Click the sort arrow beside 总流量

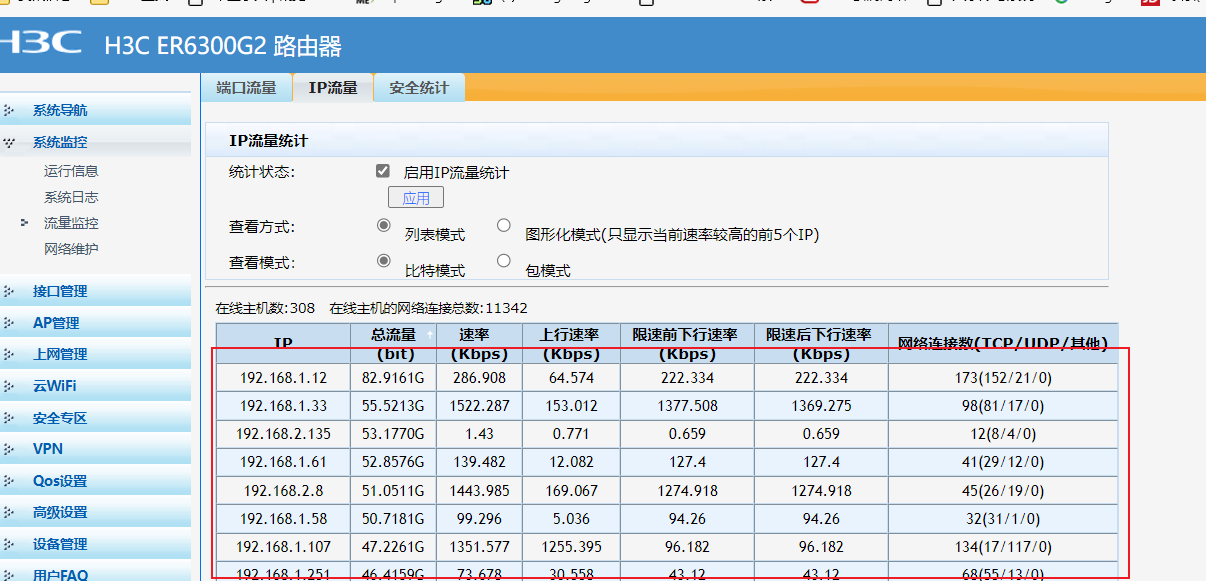(x=430, y=335)
